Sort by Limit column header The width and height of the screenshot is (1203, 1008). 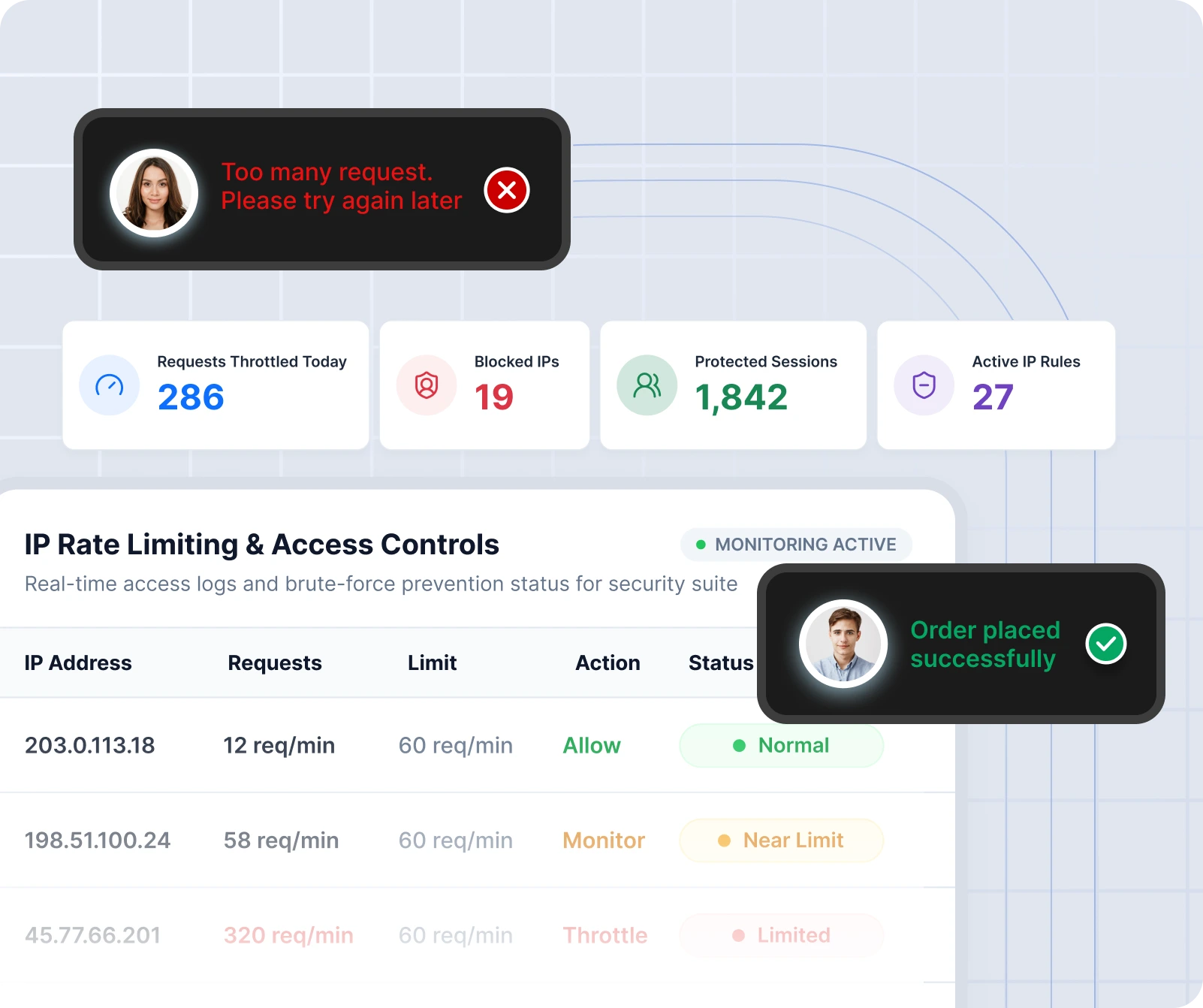433,662
